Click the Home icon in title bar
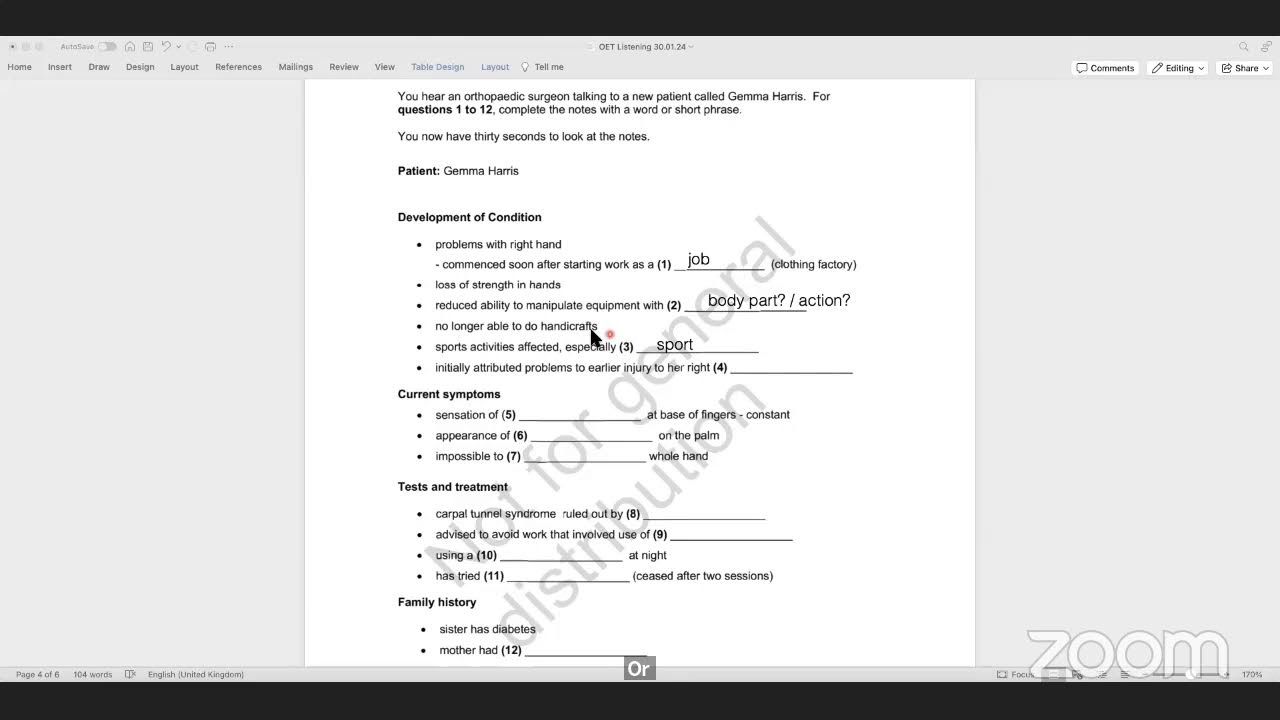Image resolution: width=1280 pixels, height=720 pixels. (130, 47)
